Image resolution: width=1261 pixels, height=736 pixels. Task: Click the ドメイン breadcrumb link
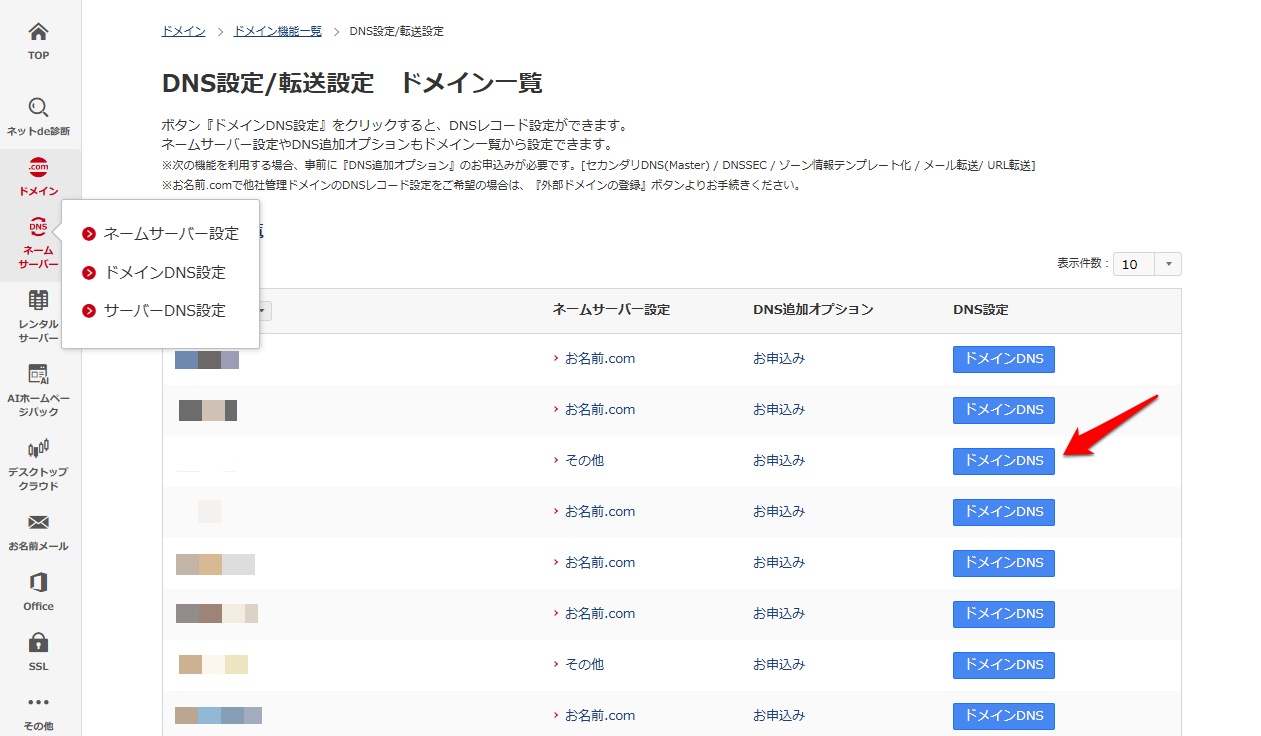coord(183,31)
